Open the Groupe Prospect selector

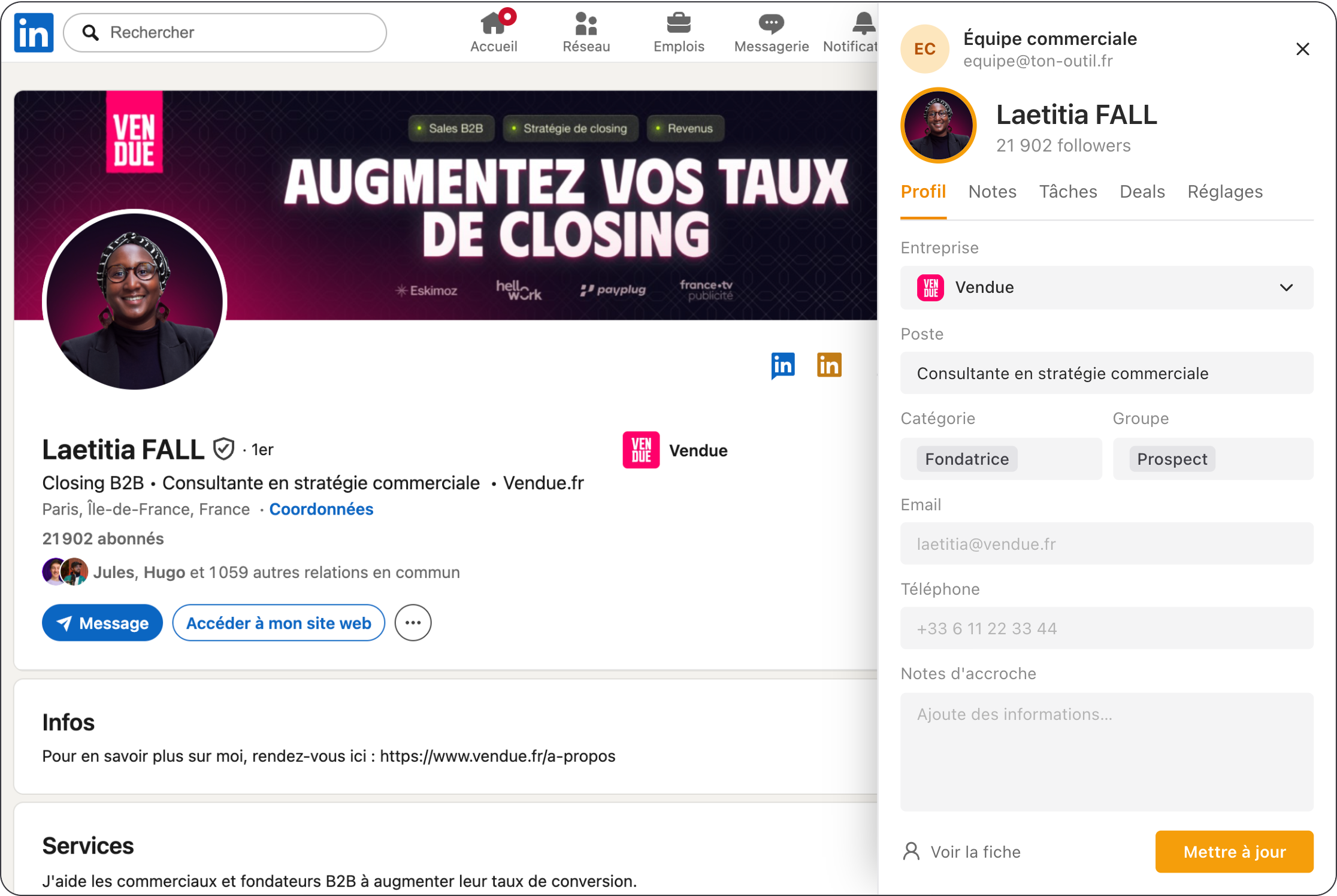pos(1213,459)
